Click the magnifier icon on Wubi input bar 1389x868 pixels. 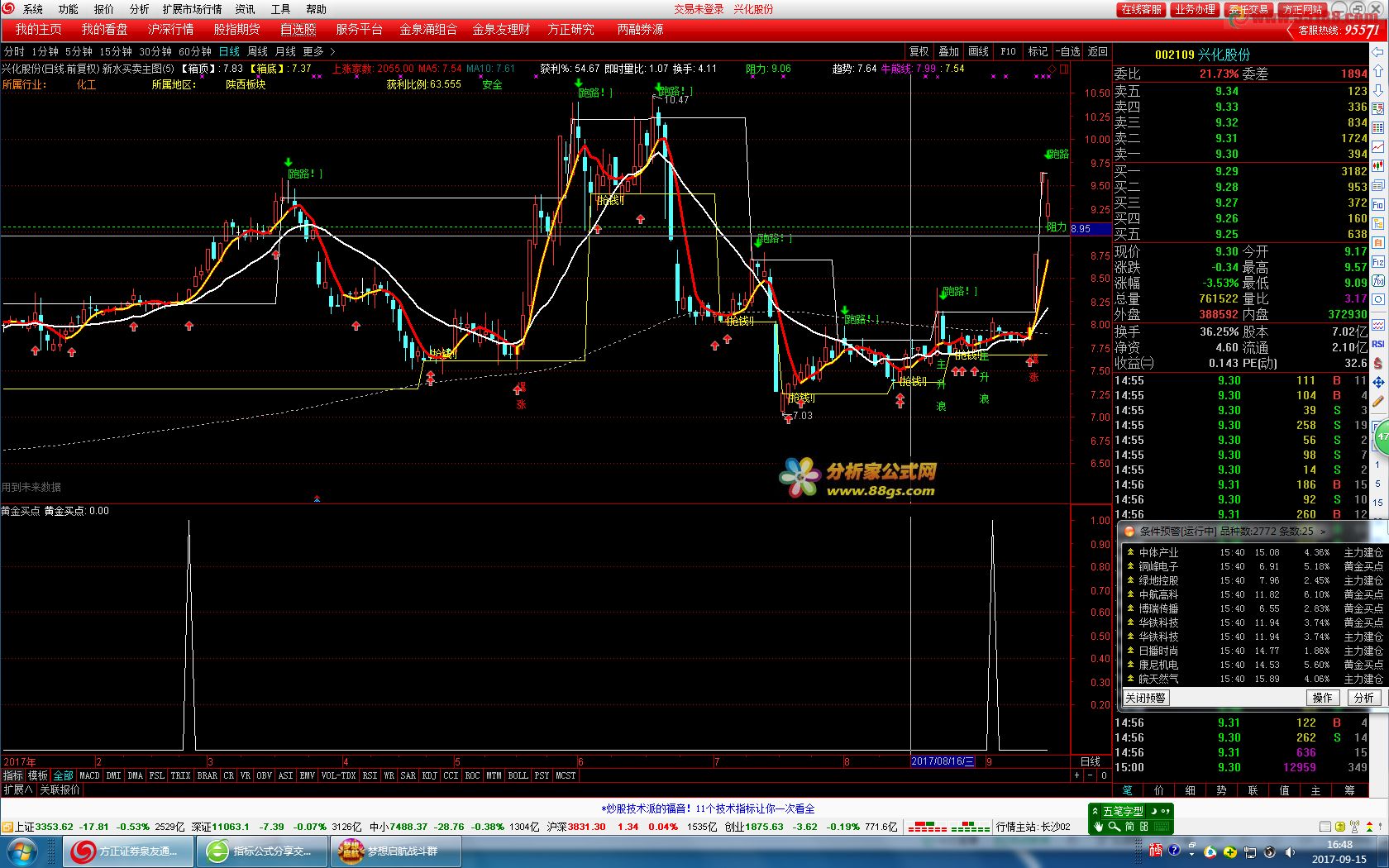tap(1114, 826)
